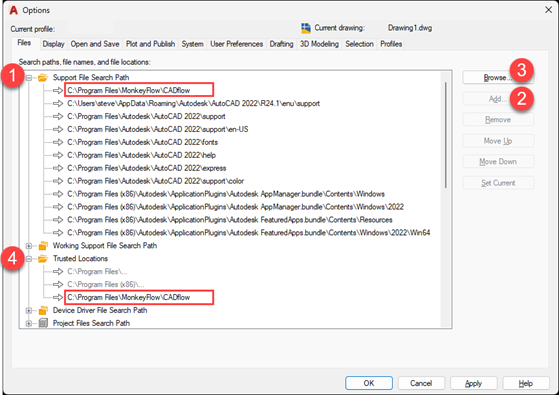Click the Apply button

[473, 383]
